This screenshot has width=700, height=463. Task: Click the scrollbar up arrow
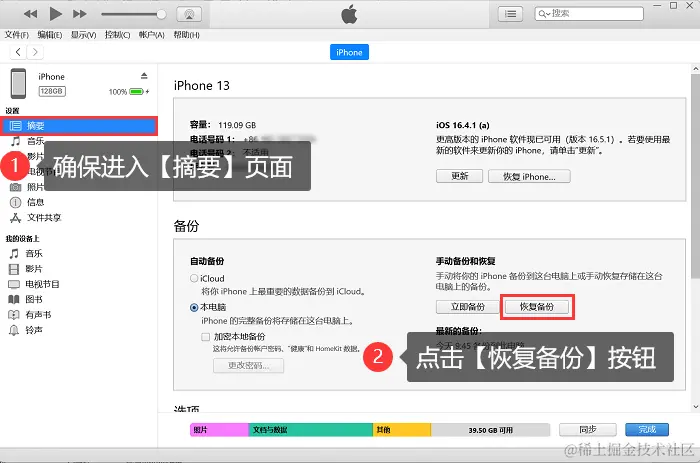click(x=695, y=69)
